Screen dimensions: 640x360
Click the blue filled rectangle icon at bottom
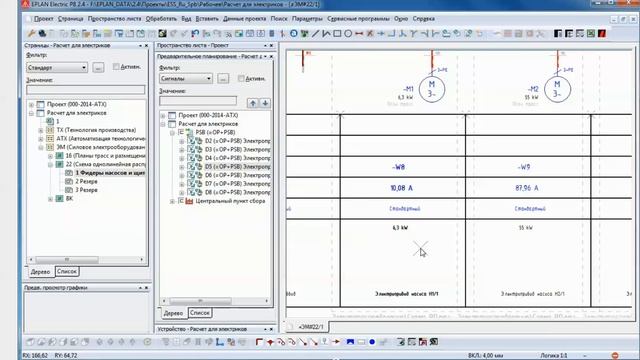[x=350, y=342]
